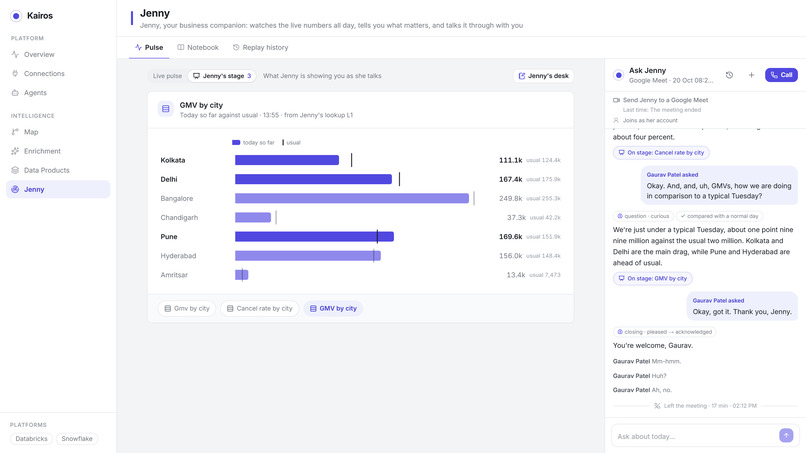Screen dimensions: 806x453
Task: Click the Jenny globe icon in sidebar
Action: point(15,189)
